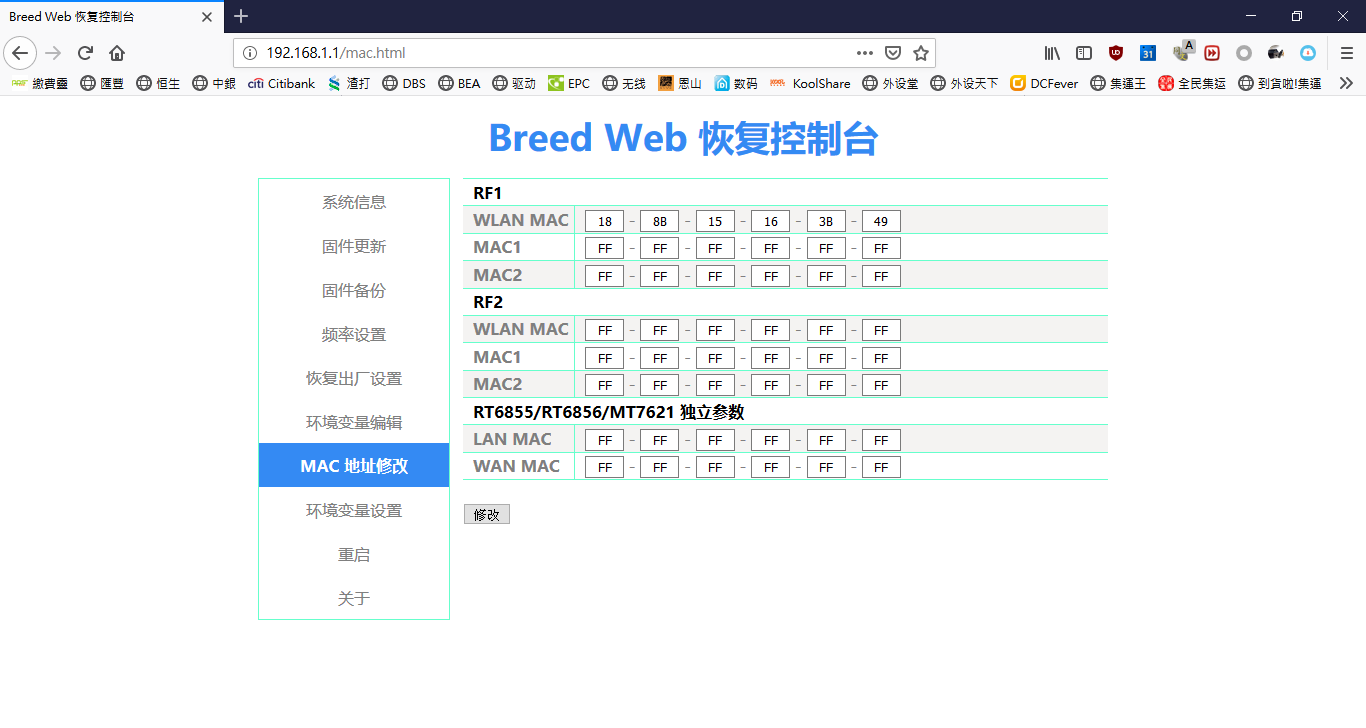Open the DBS bookmark
Viewport: 1366px width, 728px height.
point(404,84)
